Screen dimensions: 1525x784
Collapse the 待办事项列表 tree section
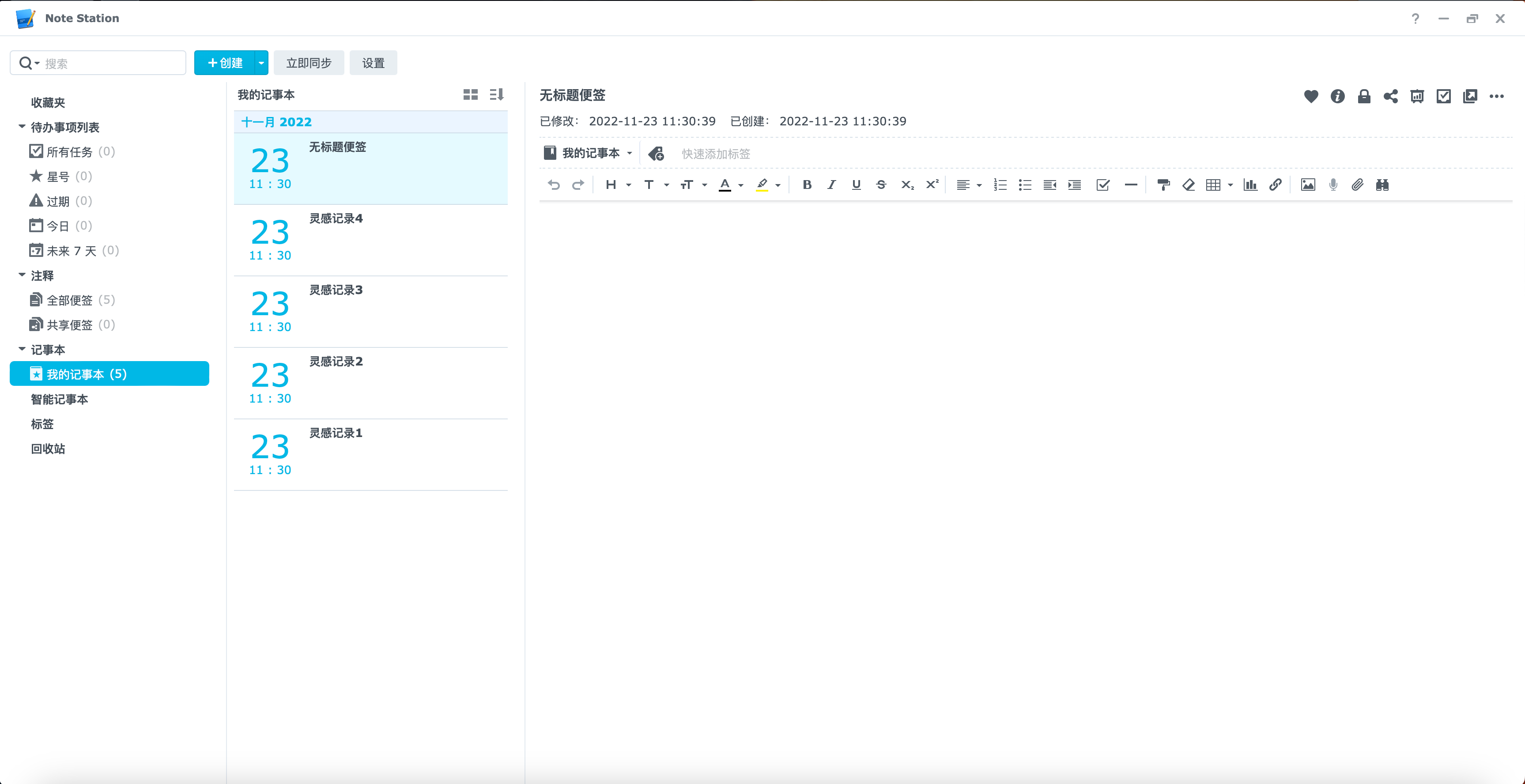[x=22, y=127]
